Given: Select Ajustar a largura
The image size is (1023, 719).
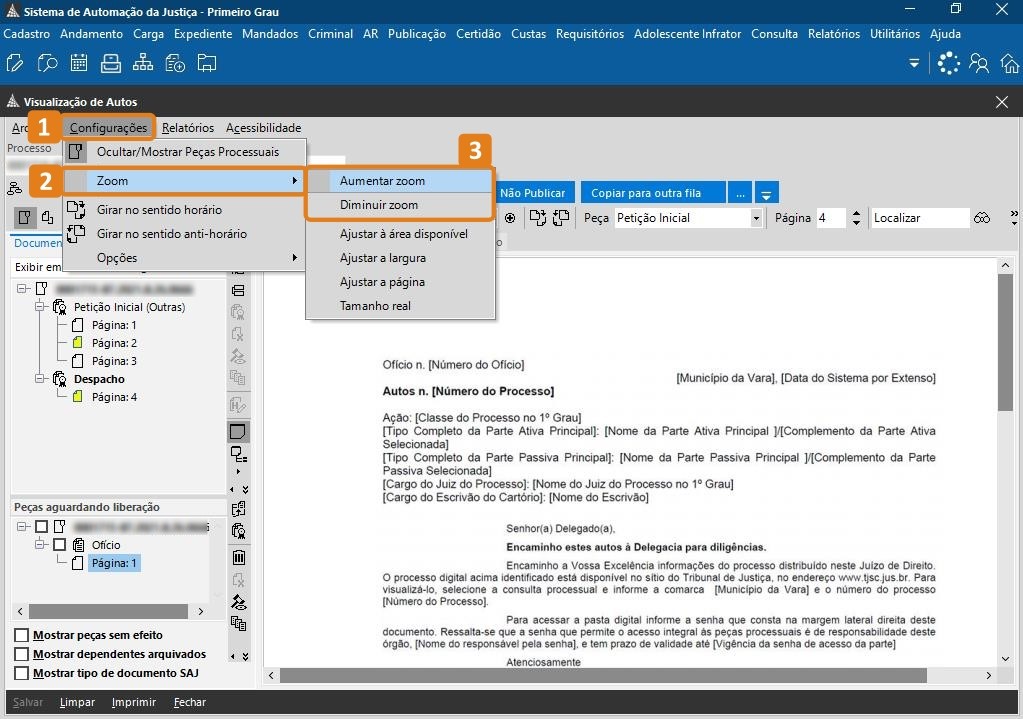Looking at the screenshot, I should (401, 258).
